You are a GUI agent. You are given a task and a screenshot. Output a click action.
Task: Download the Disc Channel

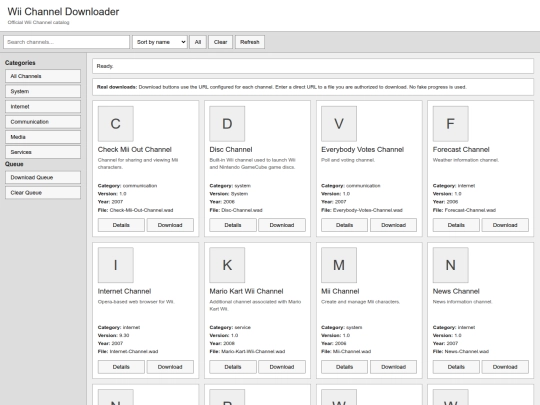pos(282,225)
